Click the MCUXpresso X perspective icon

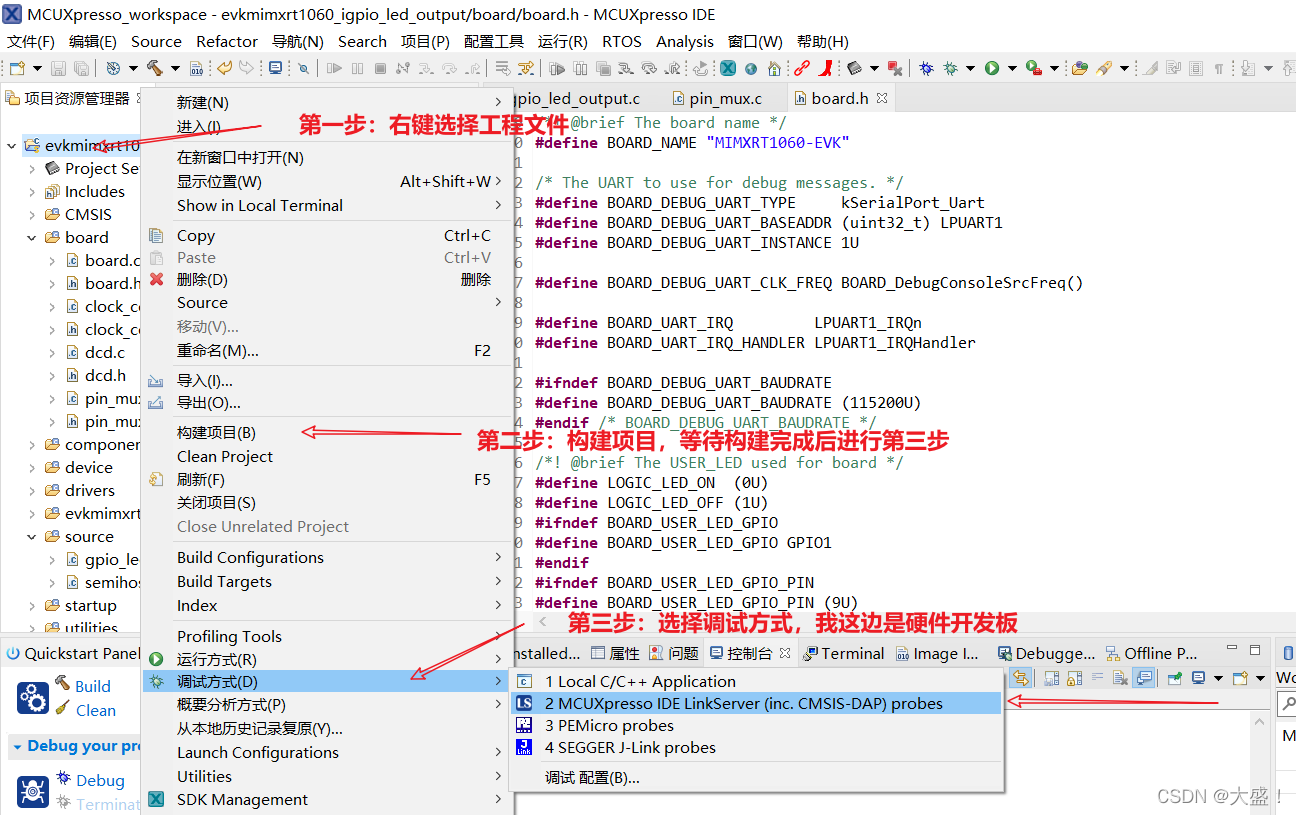pyautogui.click(x=727, y=68)
